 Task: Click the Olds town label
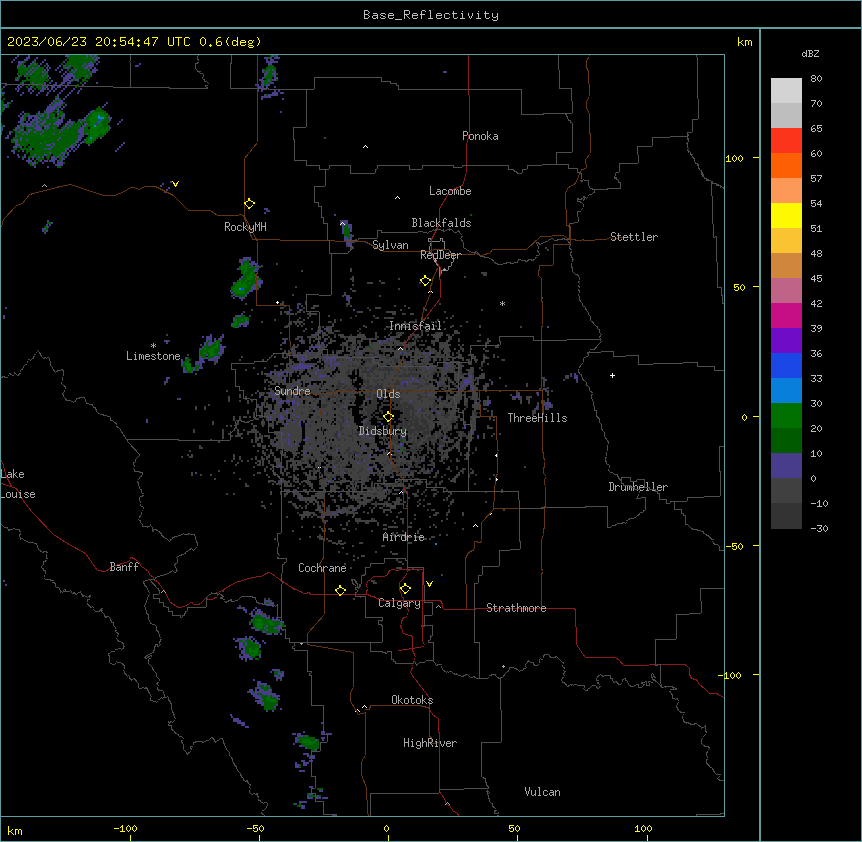(x=388, y=394)
